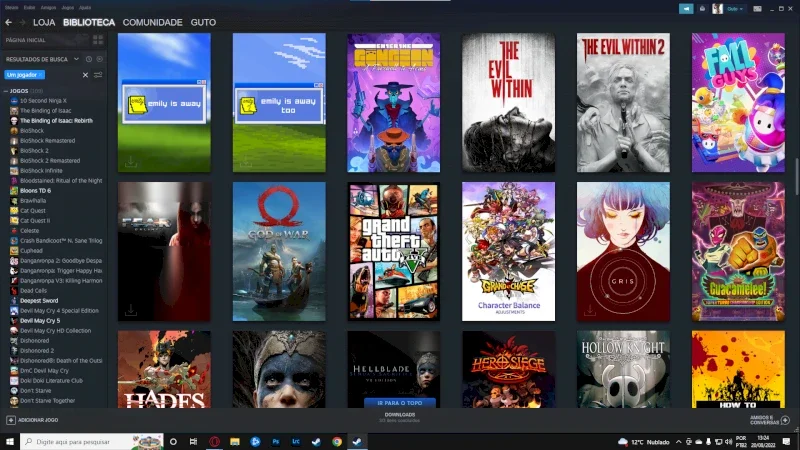Open advanced filter sliders icon
Viewport: 800px width, 450px height.
(x=98, y=75)
